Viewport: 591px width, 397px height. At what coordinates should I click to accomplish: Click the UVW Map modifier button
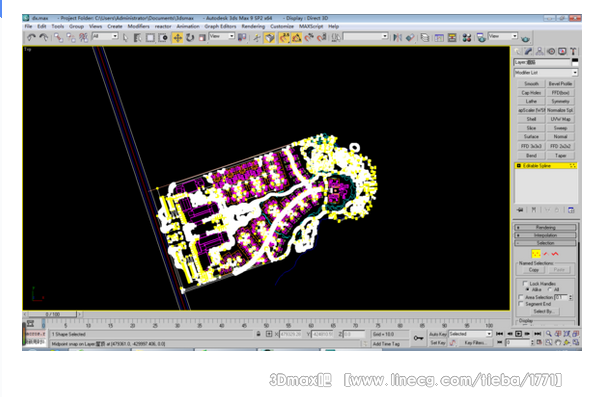tap(560, 119)
